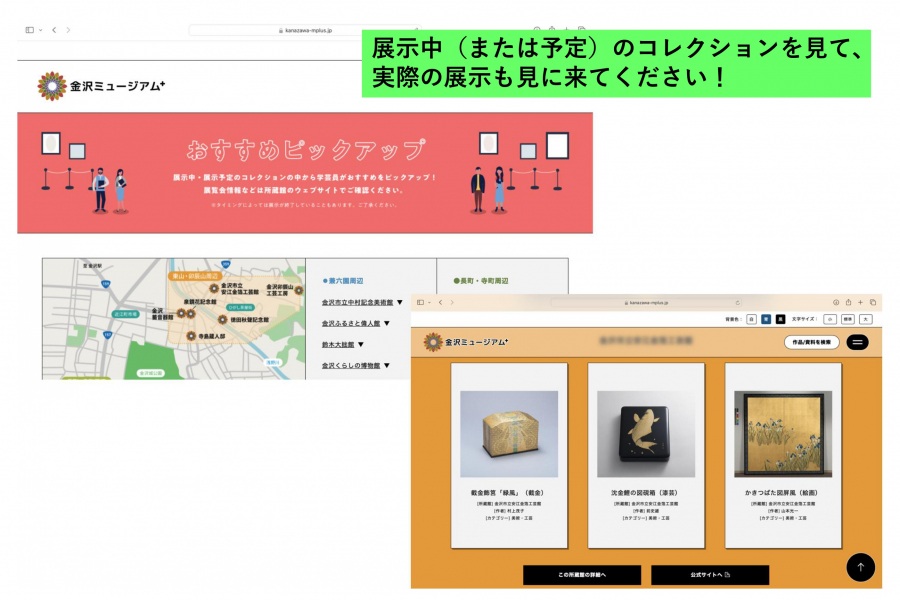
Task: Open the 金沢ミュージアム+ logo in the rear window
Action: click(102, 86)
